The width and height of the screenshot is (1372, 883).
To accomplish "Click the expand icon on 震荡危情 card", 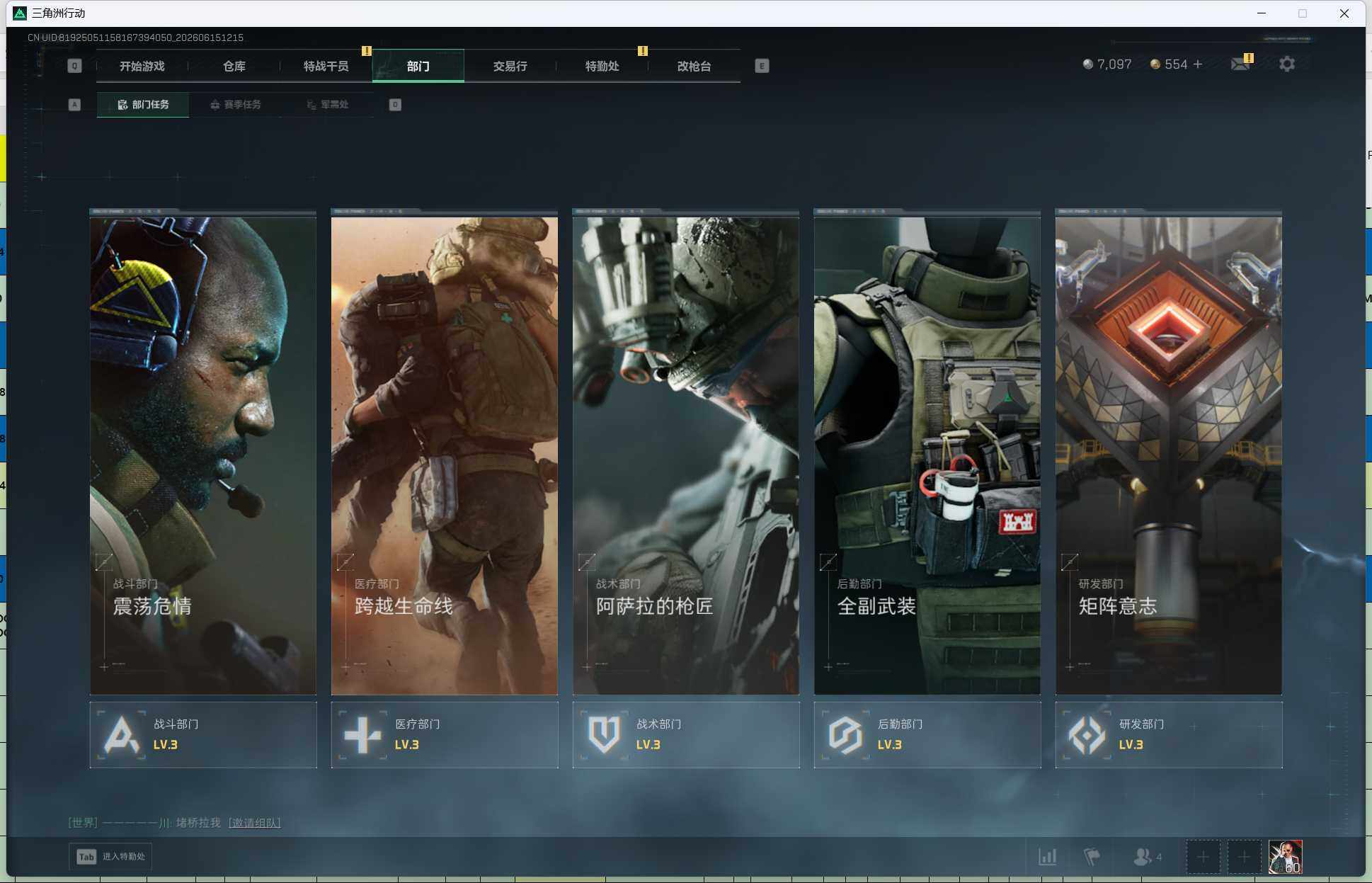I will point(104,562).
